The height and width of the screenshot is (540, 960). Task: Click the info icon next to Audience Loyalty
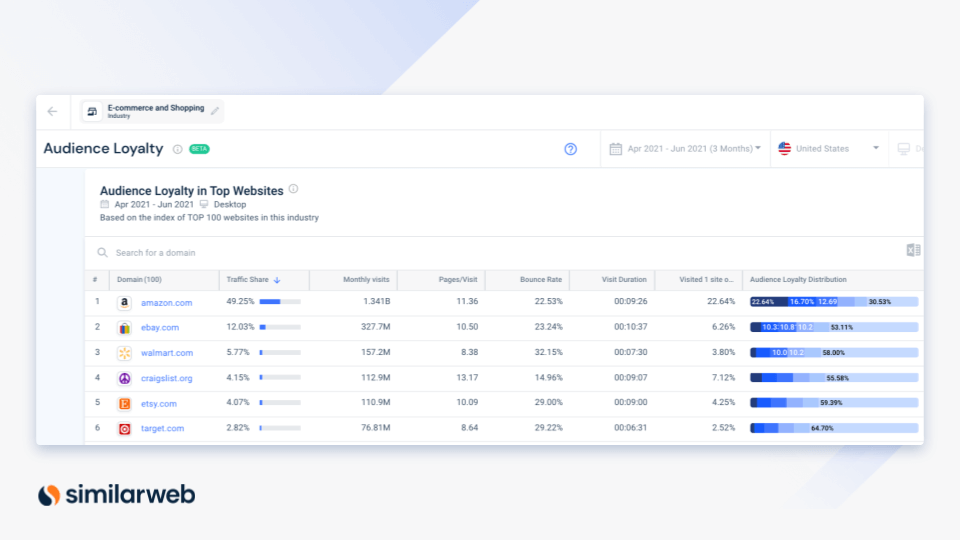(177, 149)
